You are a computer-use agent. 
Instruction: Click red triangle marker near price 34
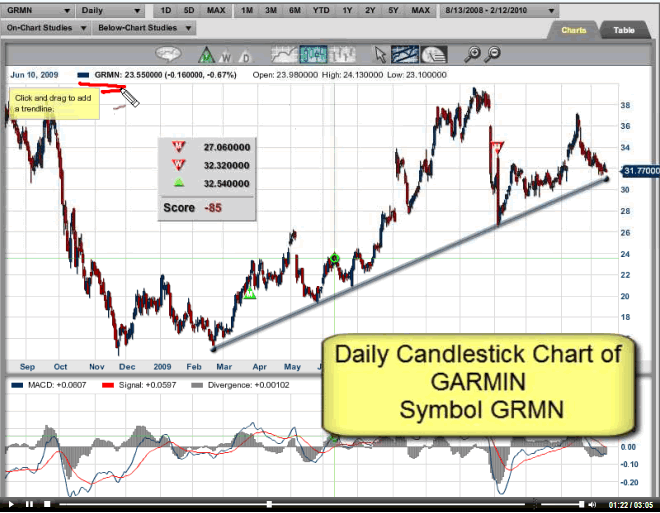(497, 147)
